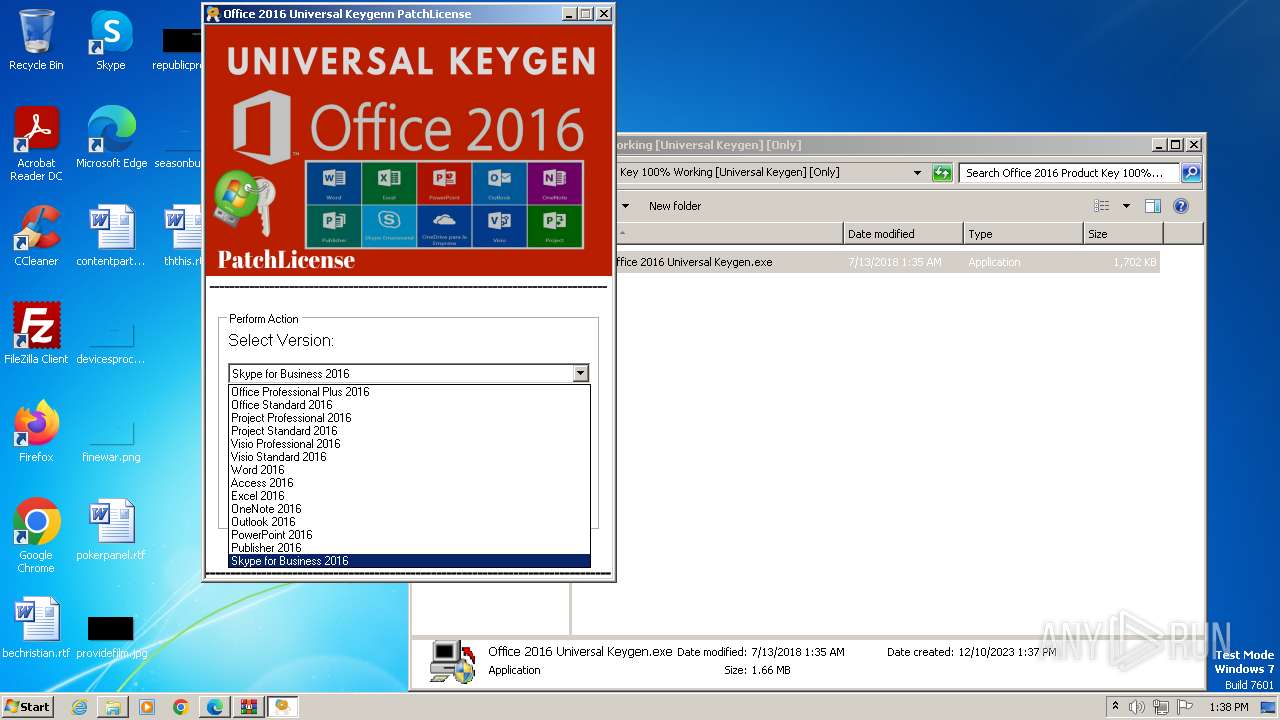The width and height of the screenshot is (1280, 720).
Task: Open the contentpart document on desktop
Action: (111, 236)
